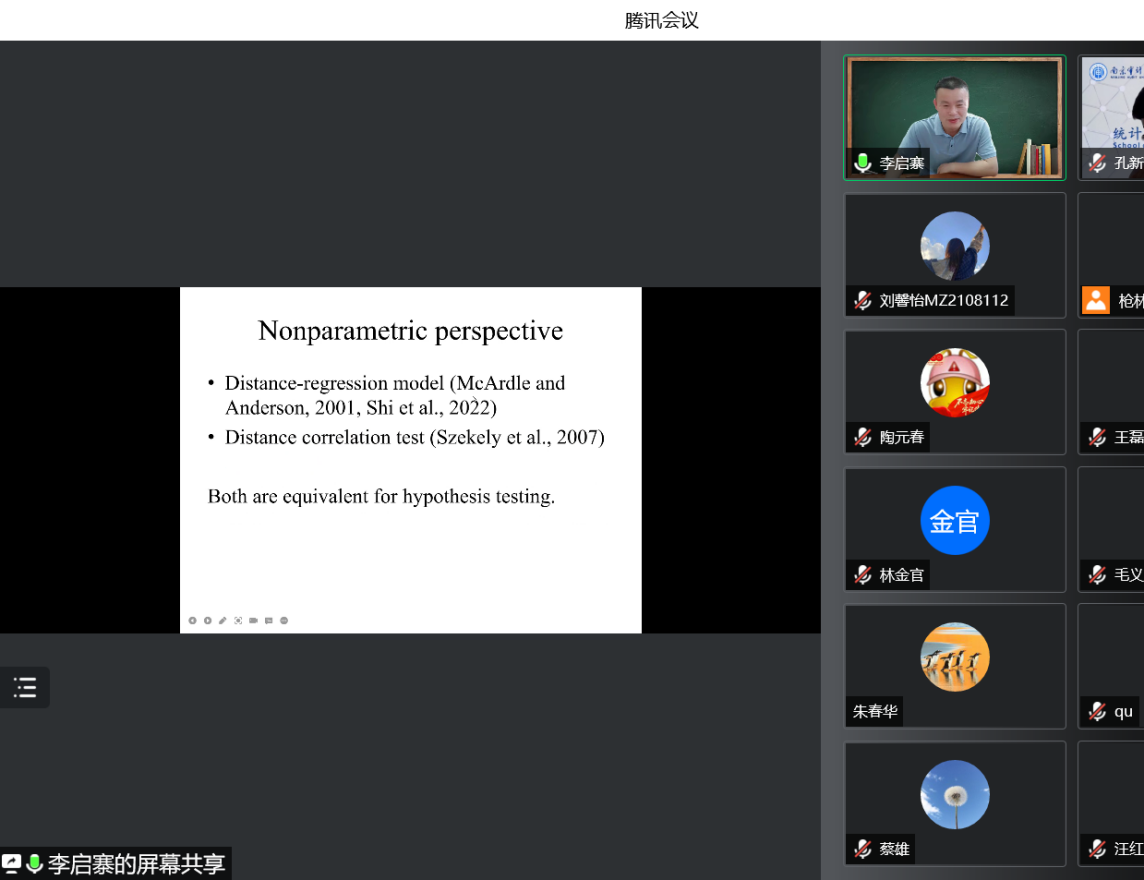Click the subtitles icon on slide toolbar
Viewport: 1144px width, 880px height.
tap(268, 621)
